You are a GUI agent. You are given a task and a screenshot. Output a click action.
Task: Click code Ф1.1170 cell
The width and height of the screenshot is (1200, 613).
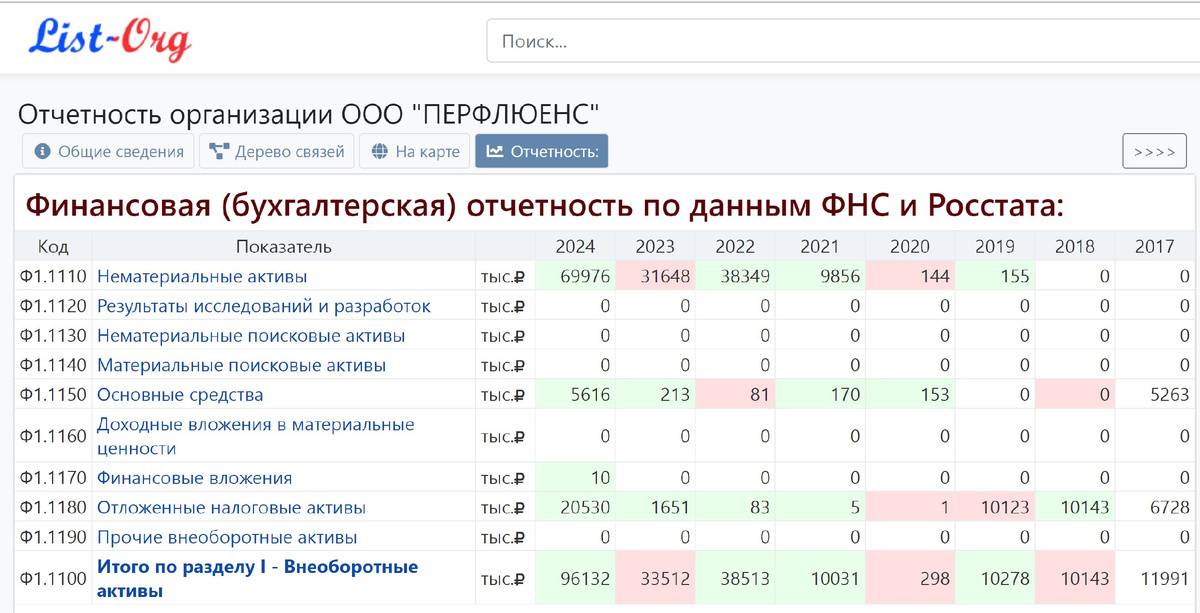(x=53, y=478)
